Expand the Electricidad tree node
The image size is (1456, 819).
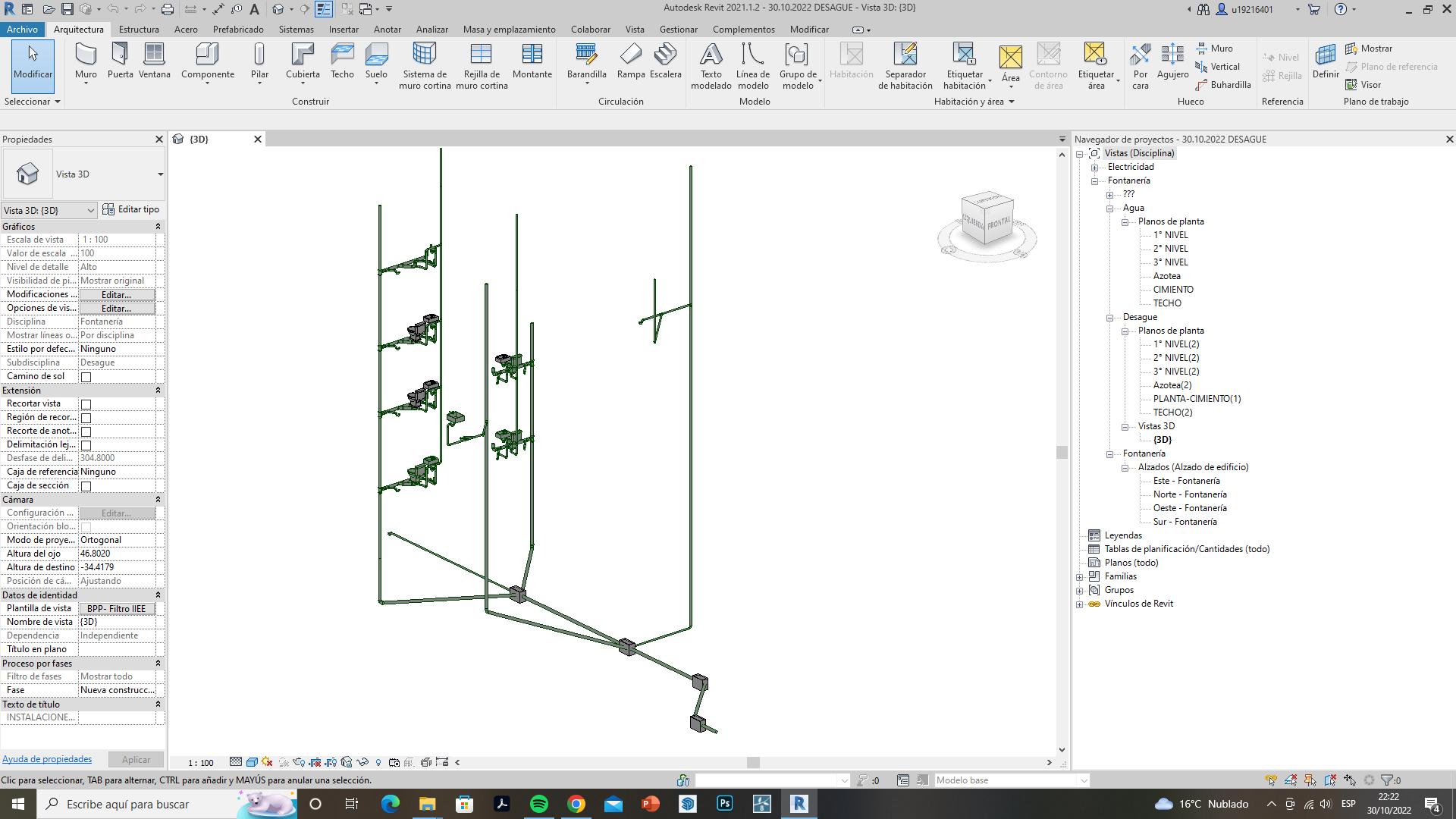point(1094,168)
